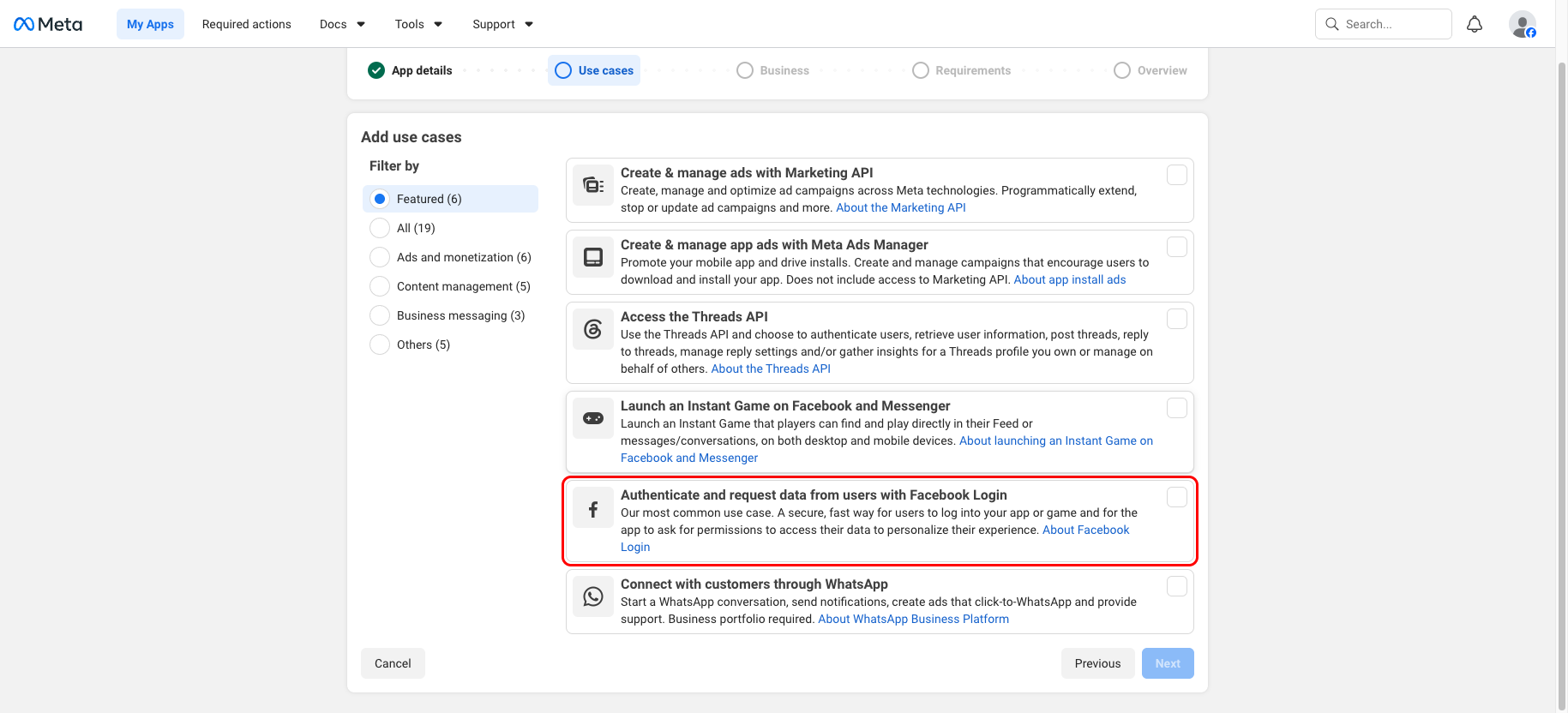Image resolution: width=1568 pixels, height=713 pixels.
Task: Click the Cancel button
Action: (x=393, y=663)
